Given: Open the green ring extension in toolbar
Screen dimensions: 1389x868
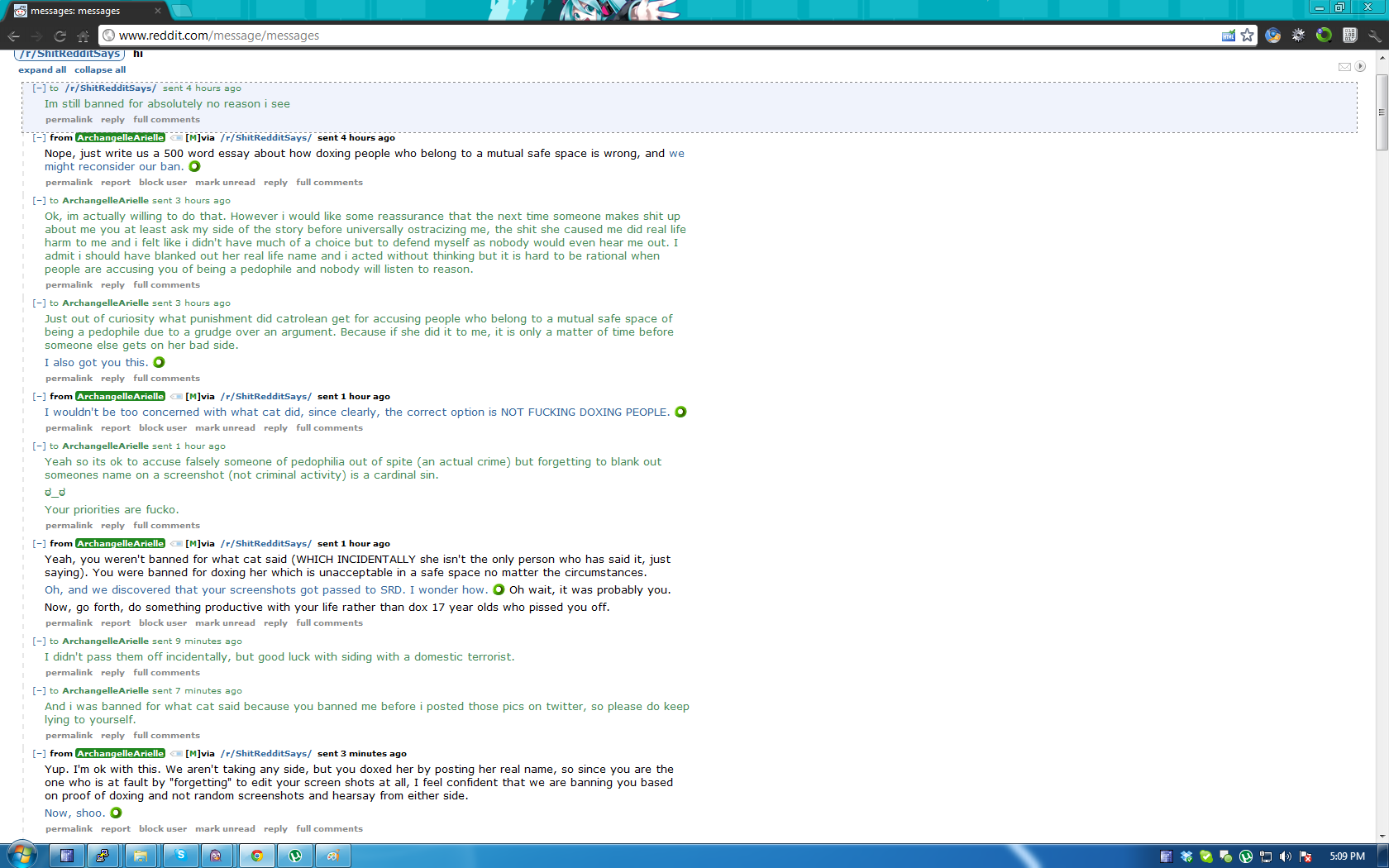Looking at the screenshot, I should pos(1324,35).
